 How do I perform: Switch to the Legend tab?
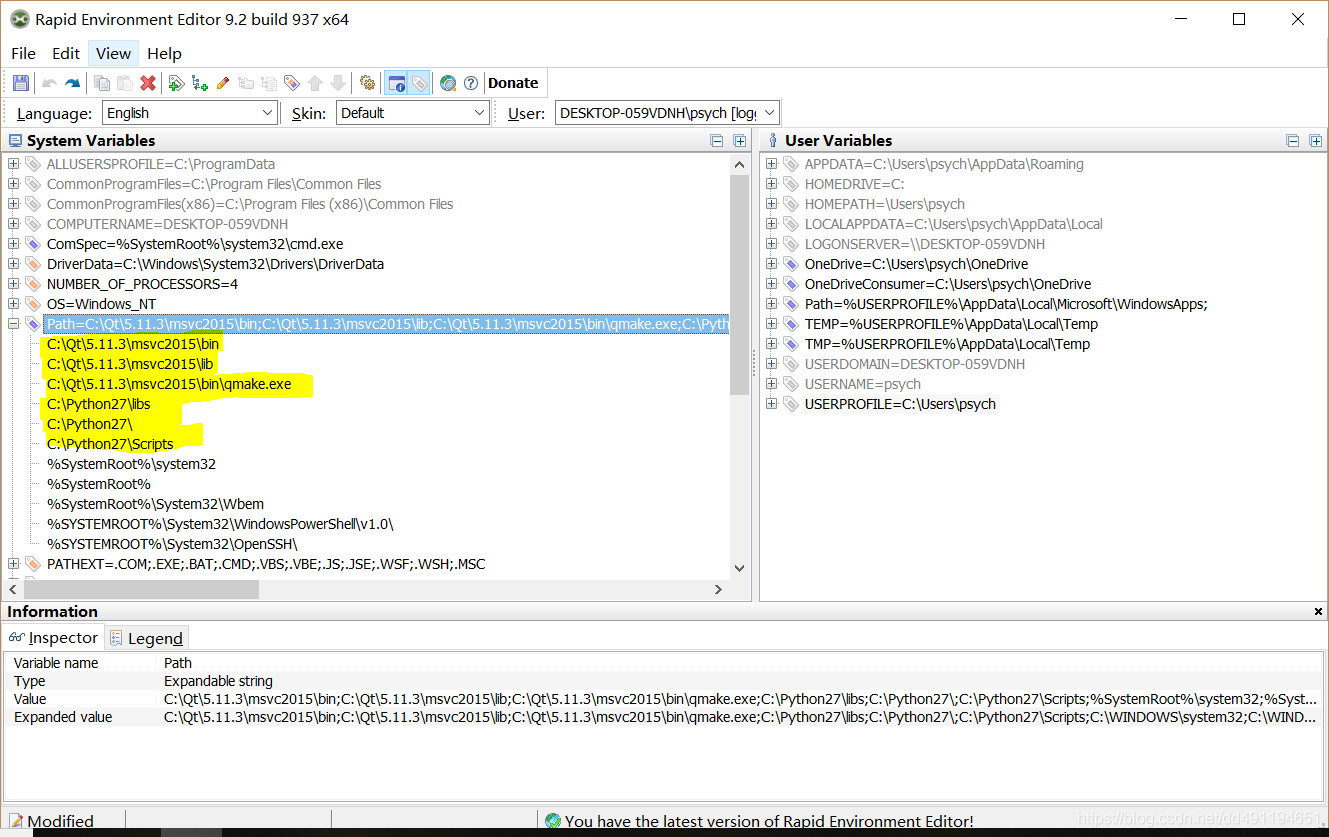[146, 638]
